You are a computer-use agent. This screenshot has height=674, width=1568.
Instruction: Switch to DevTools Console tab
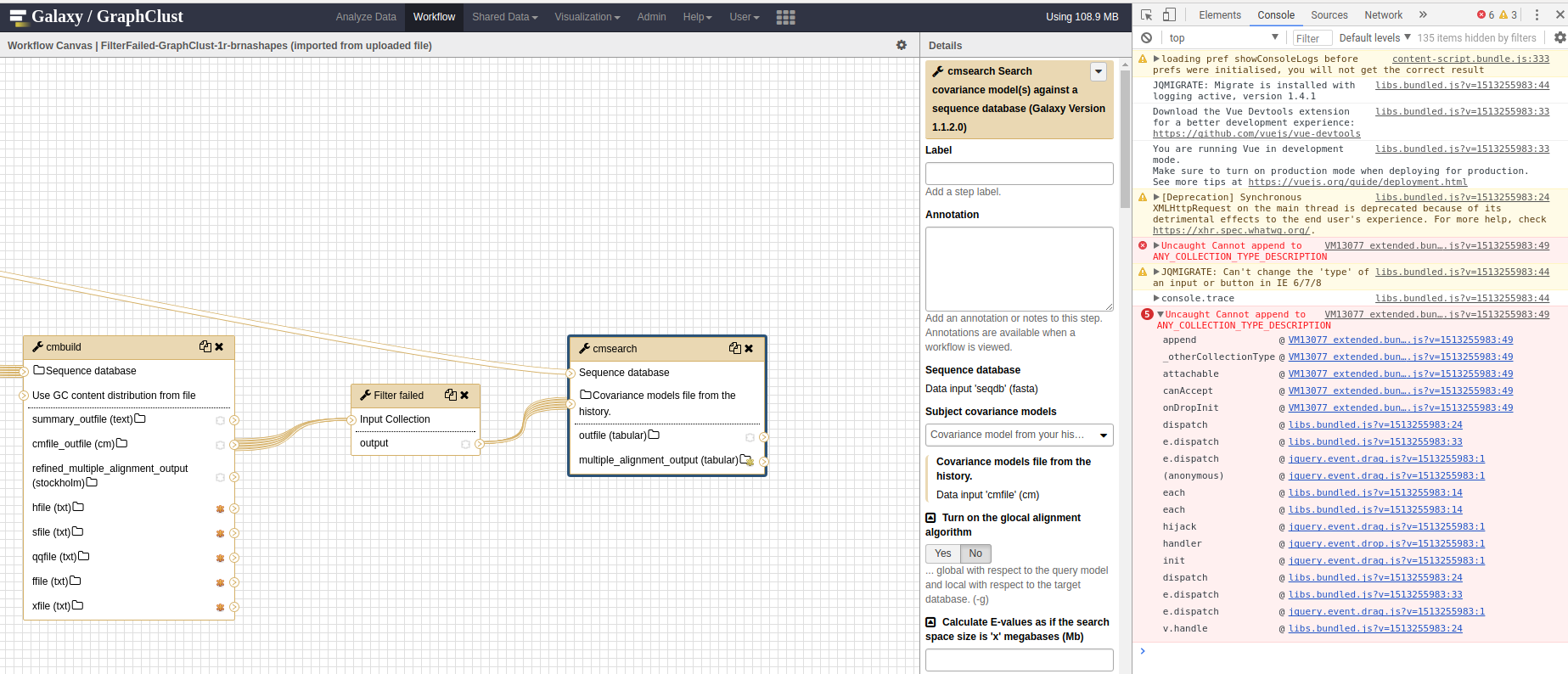tap(1276, 15)
